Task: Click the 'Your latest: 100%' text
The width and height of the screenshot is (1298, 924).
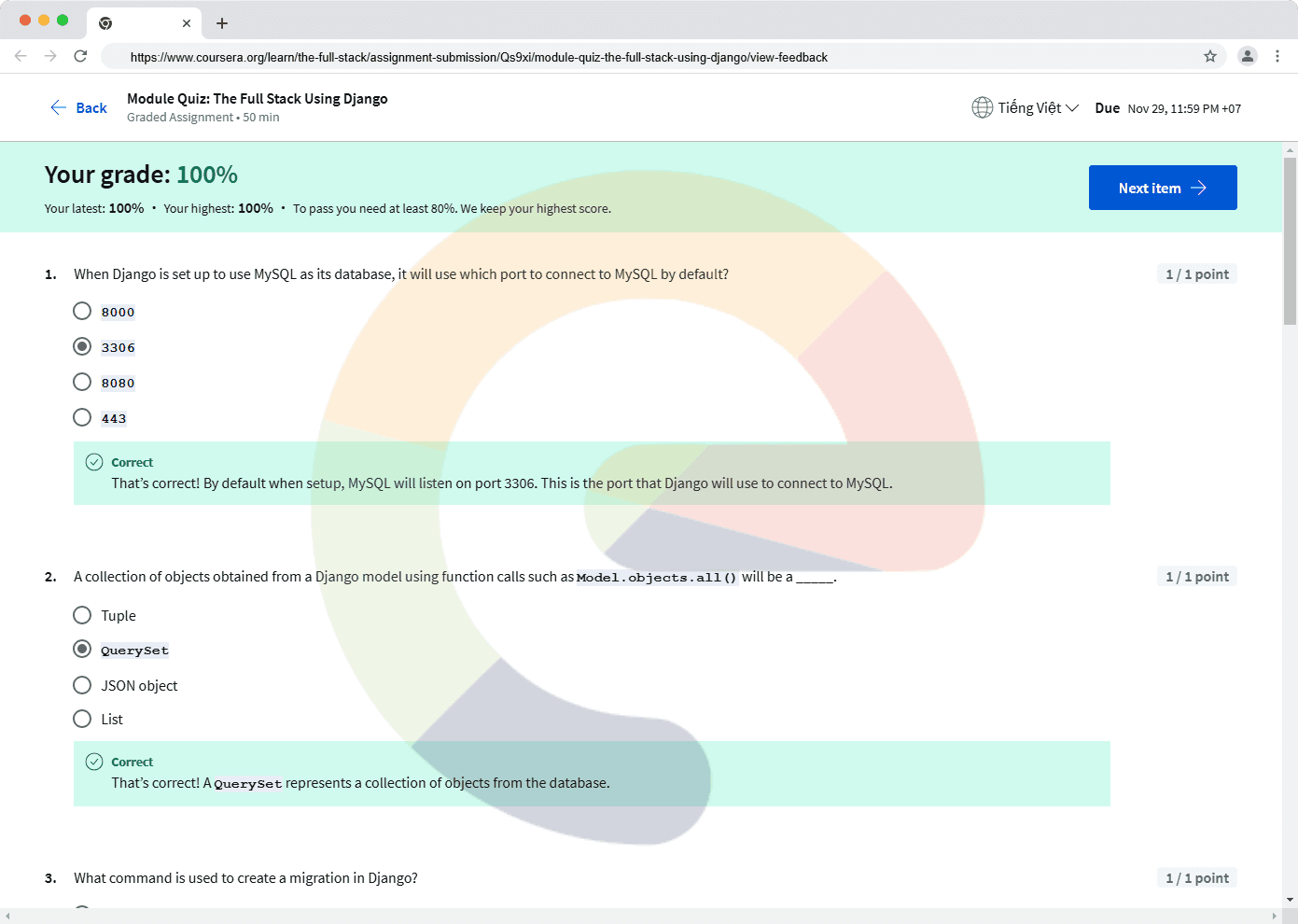Action: [x=94, y=208]
